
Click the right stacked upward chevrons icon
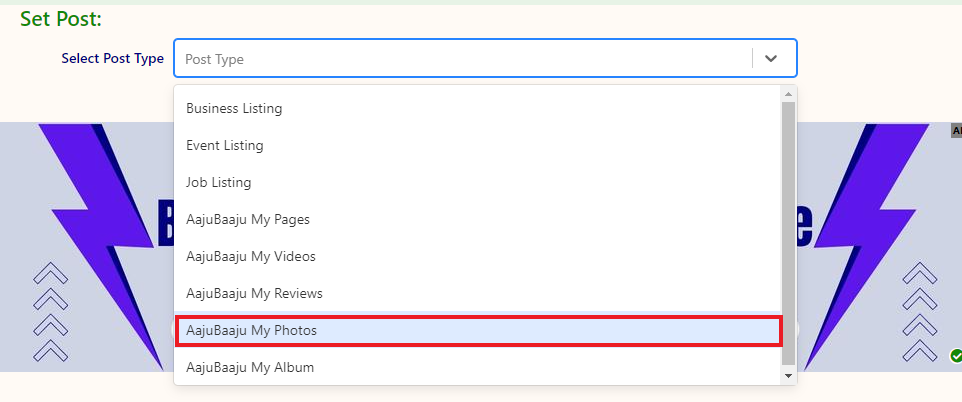click(919, 312)
